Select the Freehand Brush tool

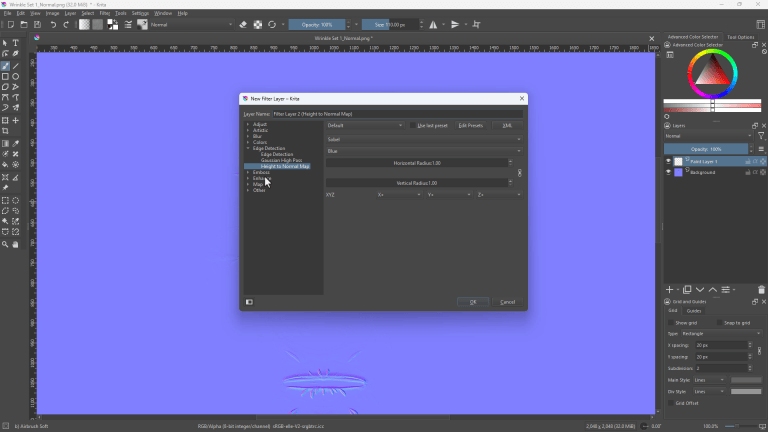point(5,66)
